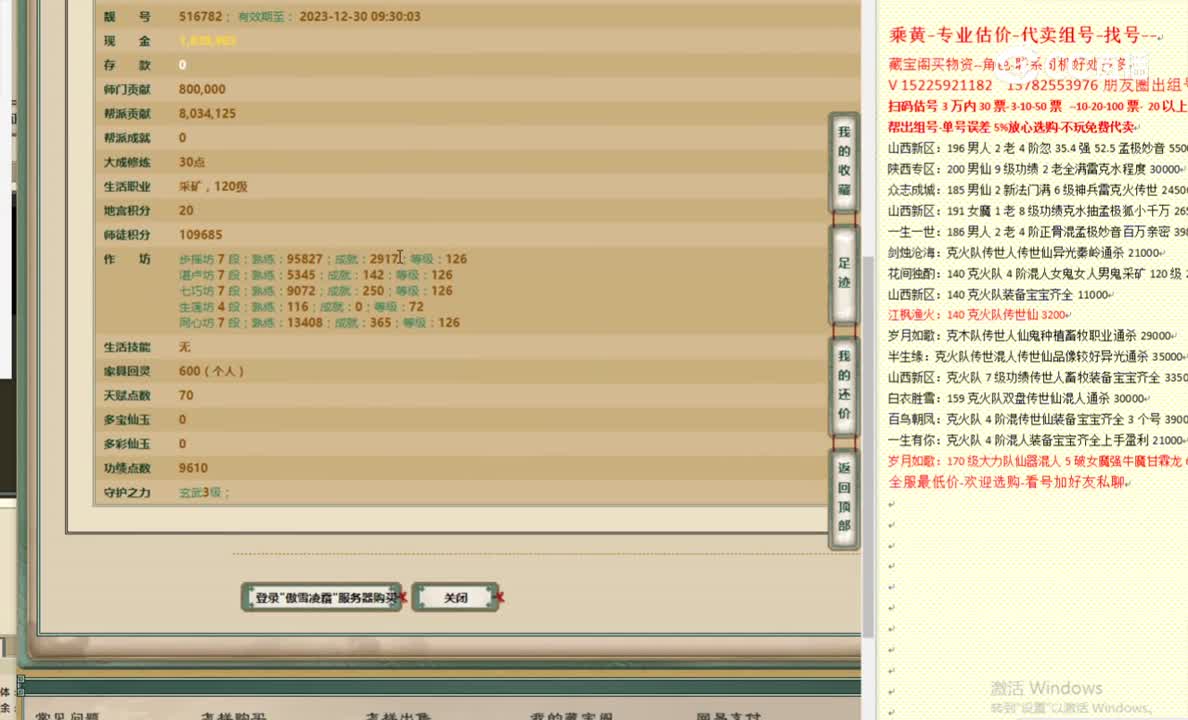
Task: Click document line 众志成城: 185男仙
Action: tap(1037, 189)
